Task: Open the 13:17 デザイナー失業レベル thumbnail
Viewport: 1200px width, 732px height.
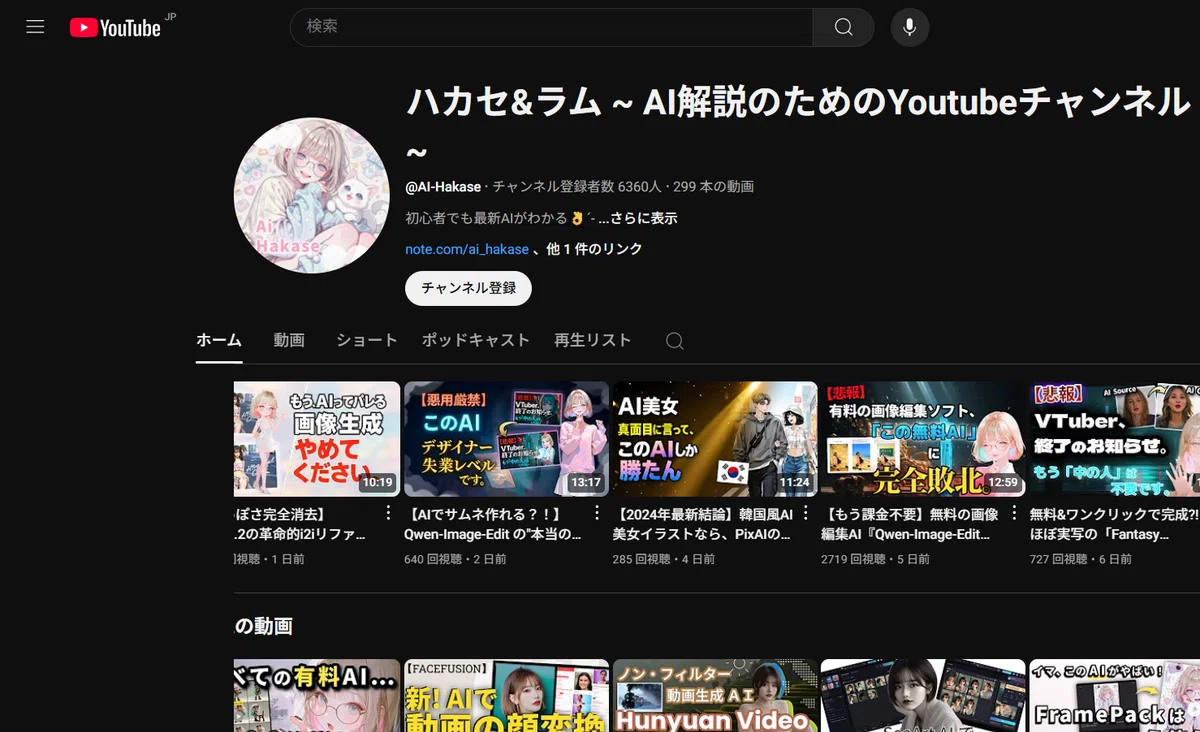Action: pyautogui.click(x=506, y=439)
